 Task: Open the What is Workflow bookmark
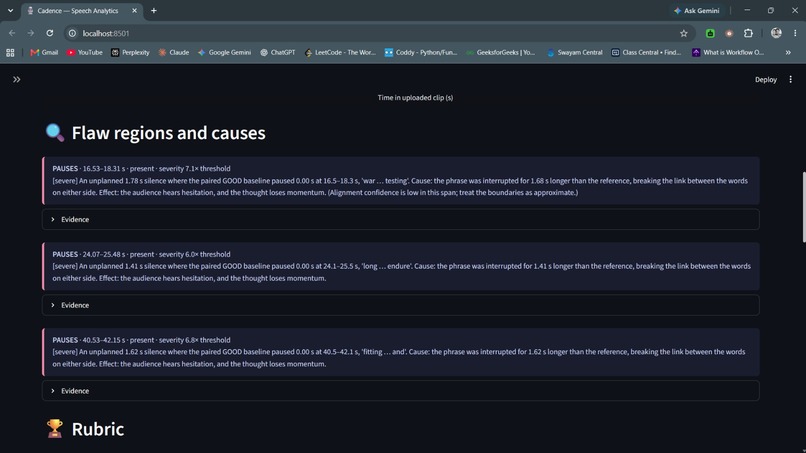point(728,52)
